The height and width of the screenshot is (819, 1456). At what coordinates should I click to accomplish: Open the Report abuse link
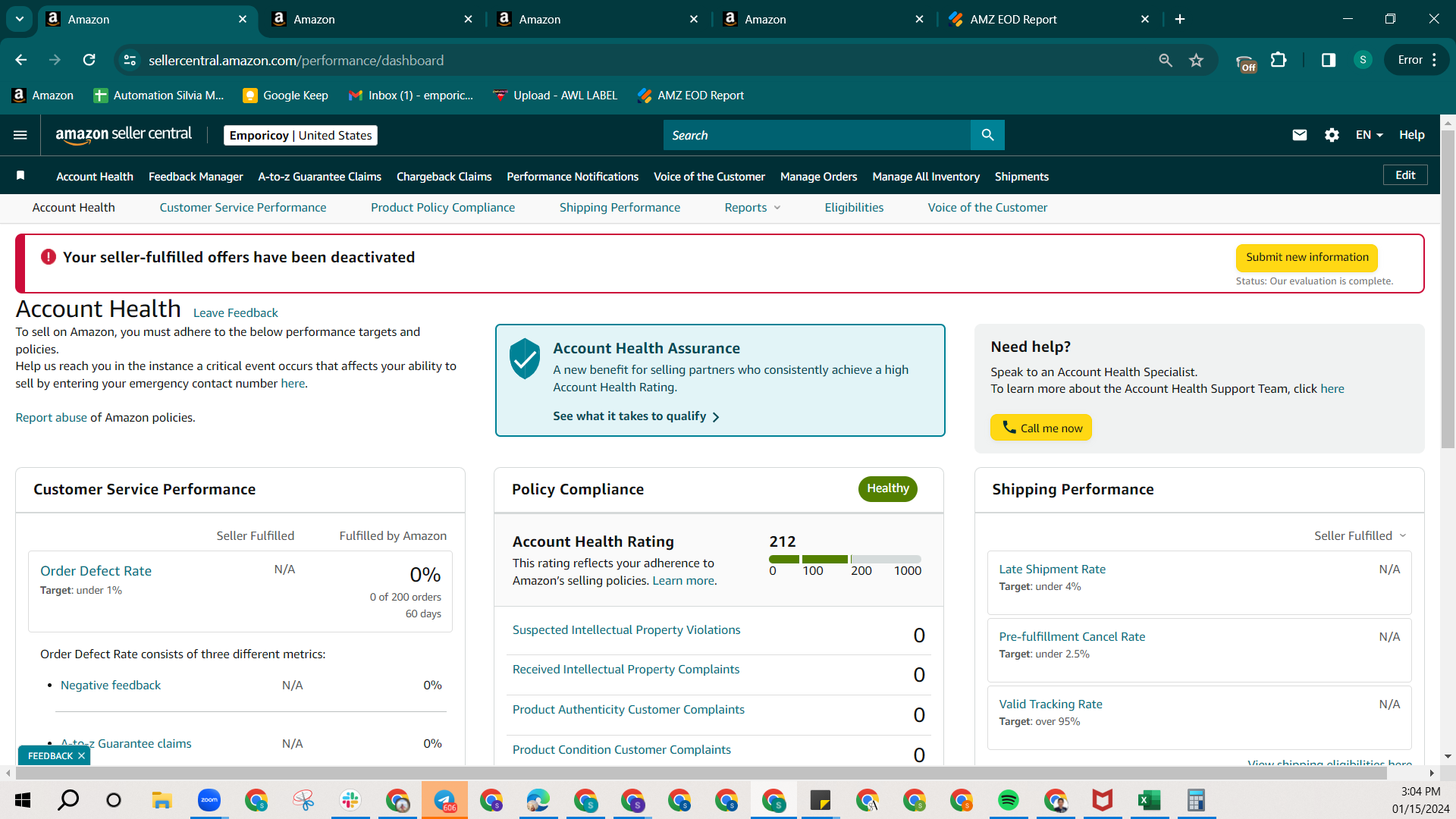pyautogui.click(x=51, y=418)
